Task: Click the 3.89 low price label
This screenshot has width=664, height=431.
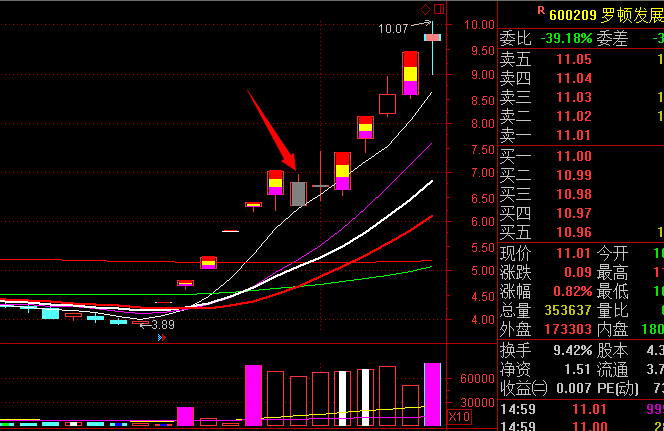Action: [x=163, y=325]
